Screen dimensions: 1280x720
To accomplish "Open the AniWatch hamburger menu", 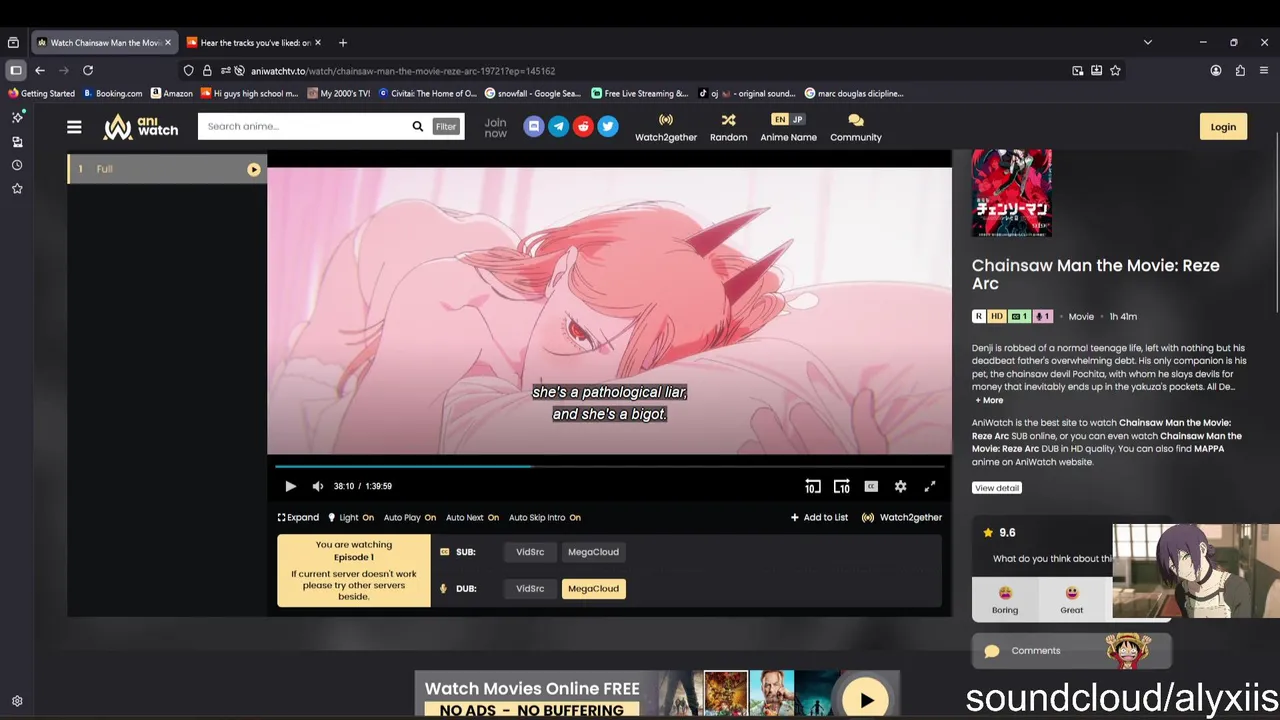I will pos(74,127).
